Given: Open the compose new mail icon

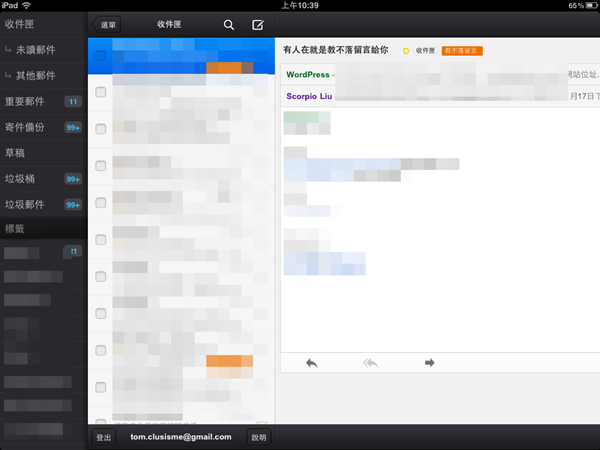Looking at the screenshot, I should 258,24.
